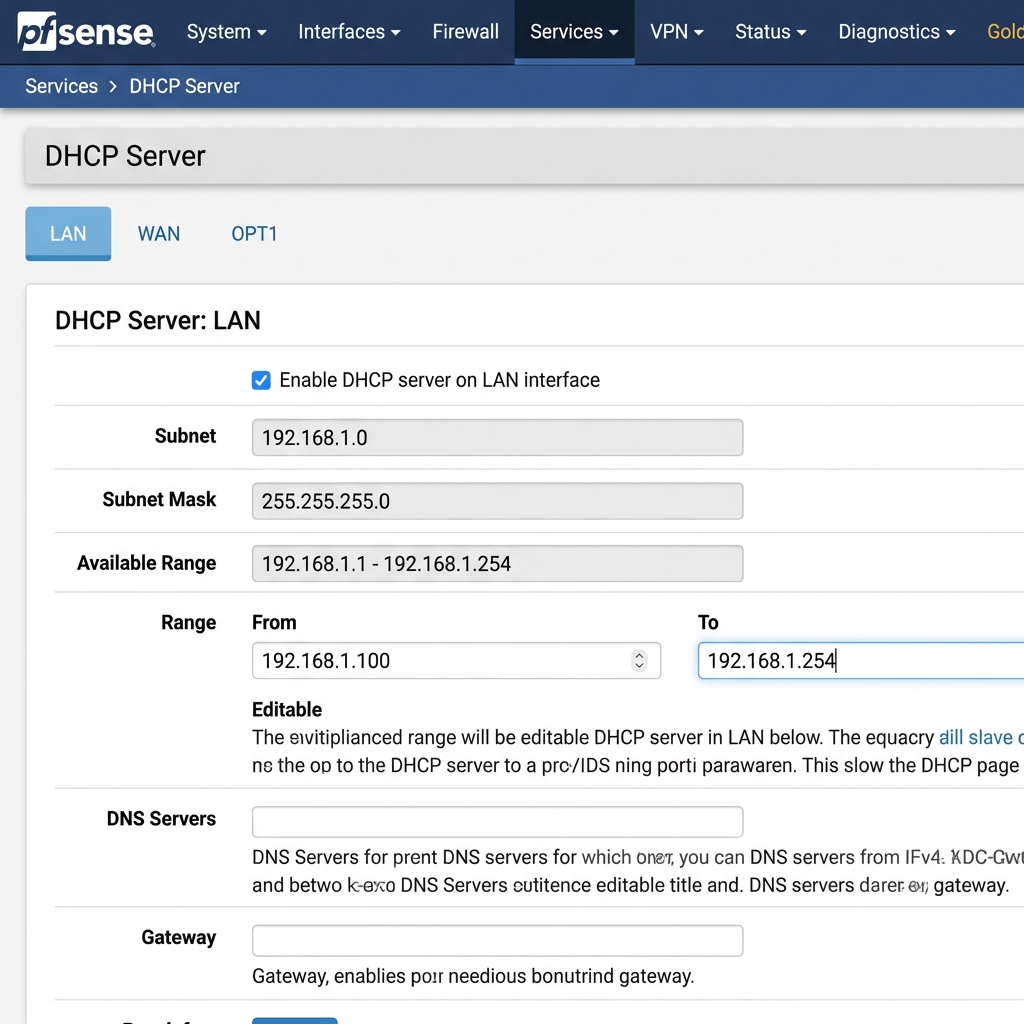Click the Range To address field
This screenshot has height=1024, width=1024.
pyautogui.click(x=860, y=661)
